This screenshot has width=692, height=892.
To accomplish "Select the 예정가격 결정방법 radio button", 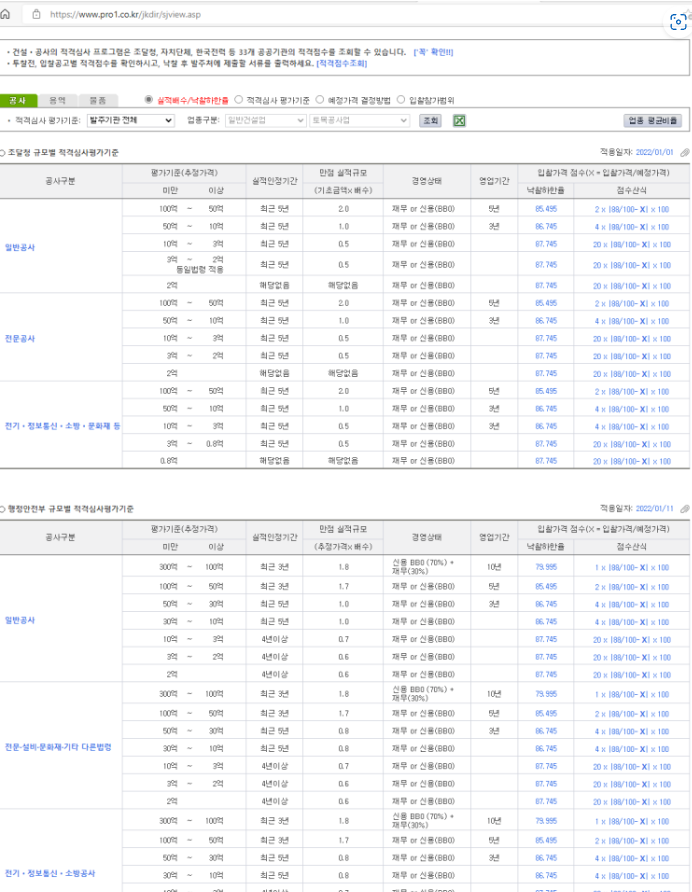I will (x=320, y=100).
